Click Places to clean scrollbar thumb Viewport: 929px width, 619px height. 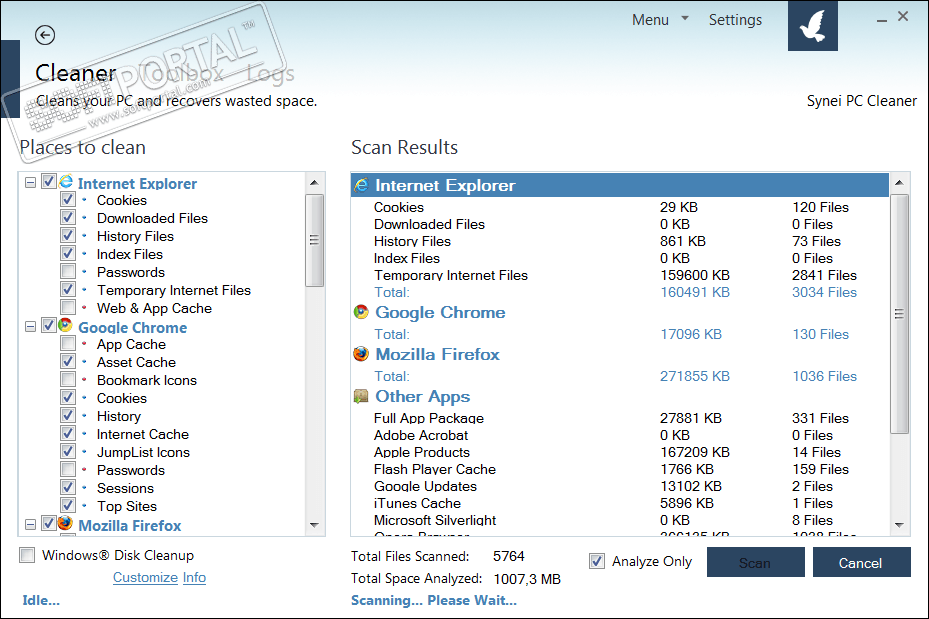[x=315, y=240]
